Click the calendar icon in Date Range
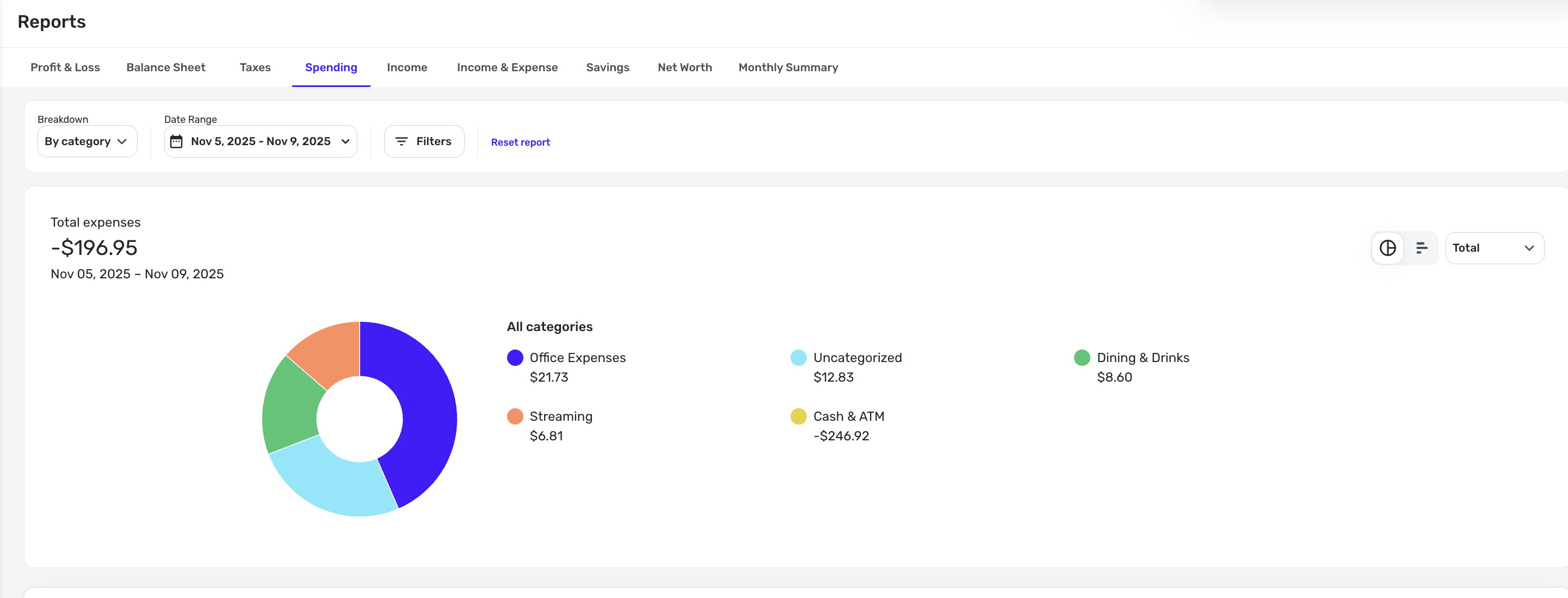Screen dimensions: 1568x598 pyautogui.click(x=176, y=141)
